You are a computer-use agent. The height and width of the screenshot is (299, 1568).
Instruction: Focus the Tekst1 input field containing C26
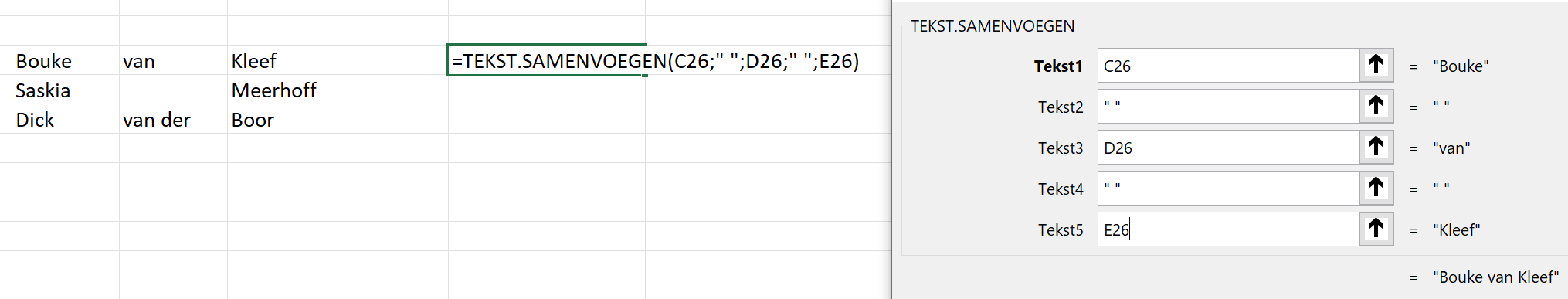tap(1228, 66)
